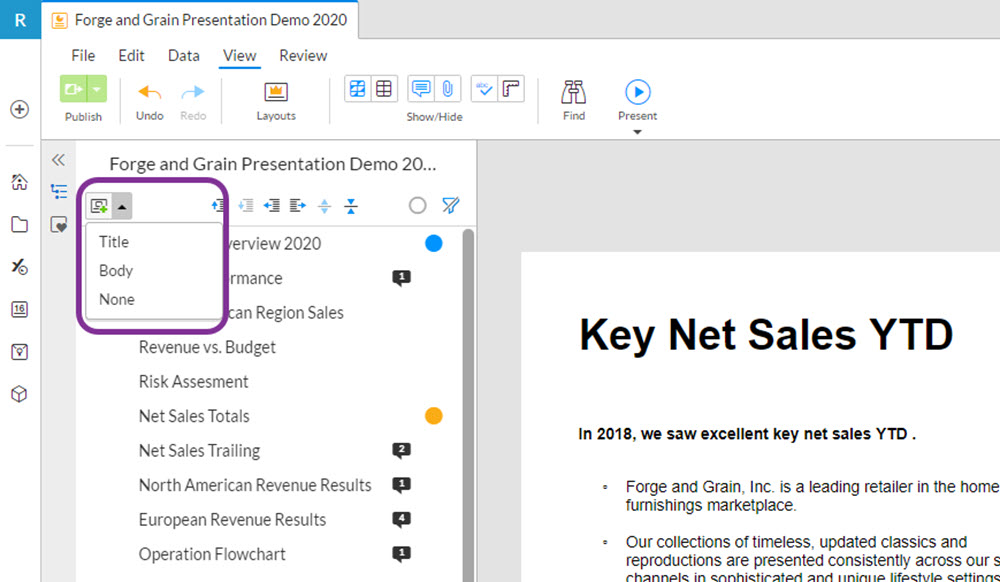The height and width of the screenshot is (582, 1000).
Task: Click the greyed Redo arrow
Action: click(x=193, y=92)
